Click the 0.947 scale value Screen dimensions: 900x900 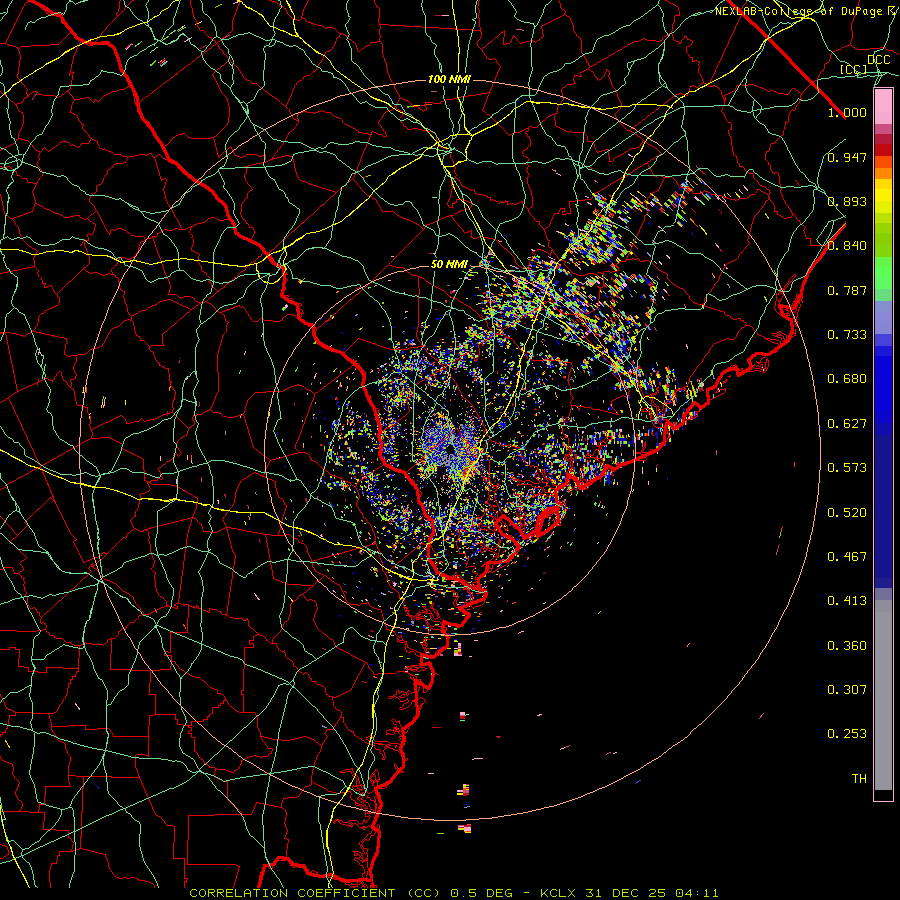[847, 157]
